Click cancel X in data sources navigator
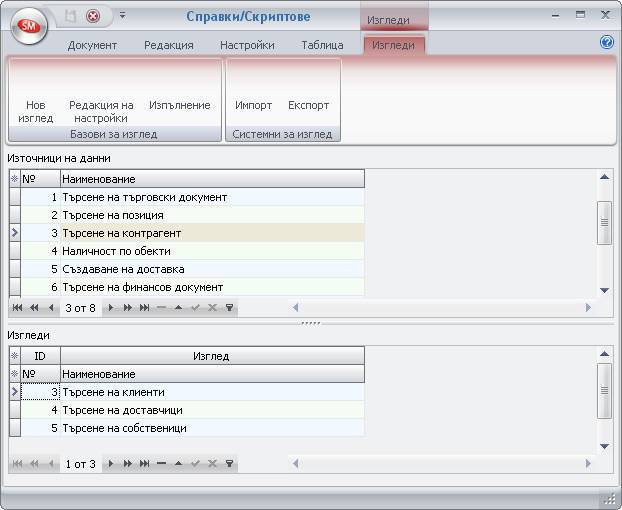The height and width of the screenshot is (510, 622). coord(212,307)
